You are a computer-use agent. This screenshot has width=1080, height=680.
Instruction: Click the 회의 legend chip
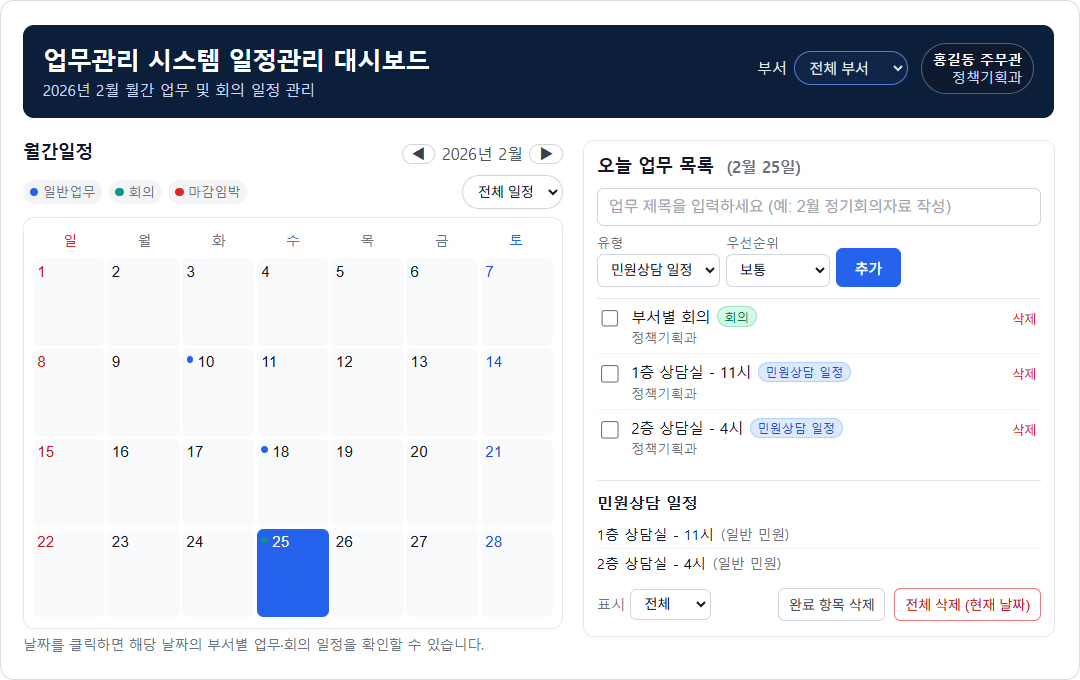click(135, 192)
